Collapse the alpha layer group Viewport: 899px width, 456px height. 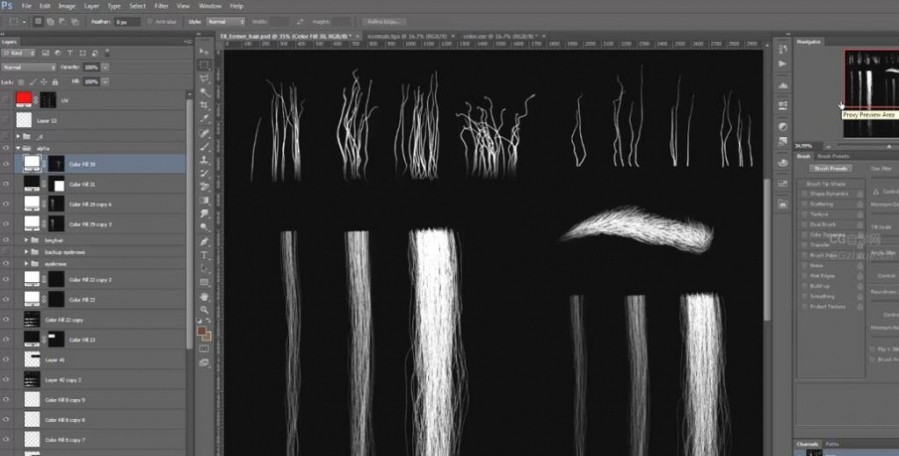tap(18, 148)
